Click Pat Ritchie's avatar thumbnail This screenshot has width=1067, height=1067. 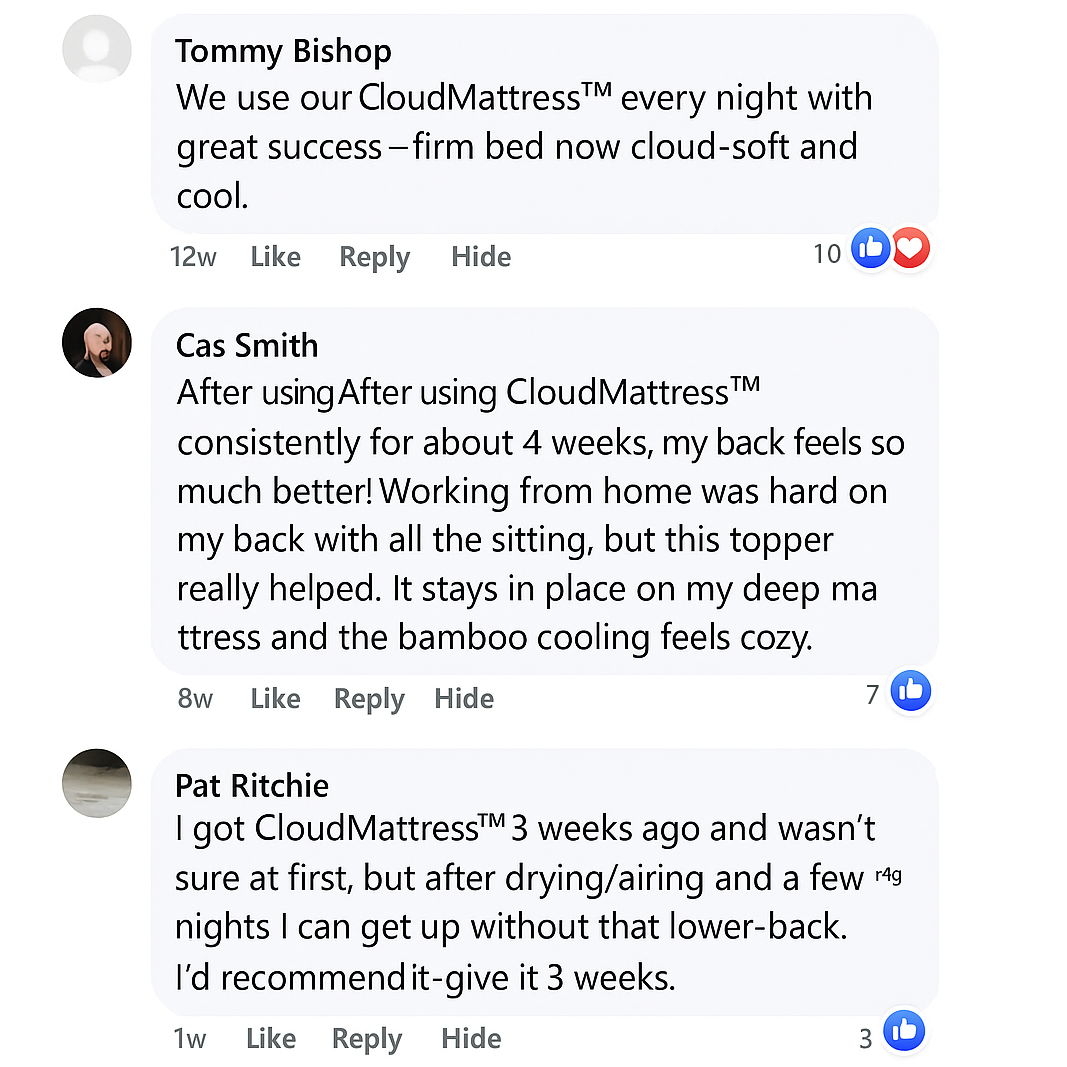(x=97, y=783)
